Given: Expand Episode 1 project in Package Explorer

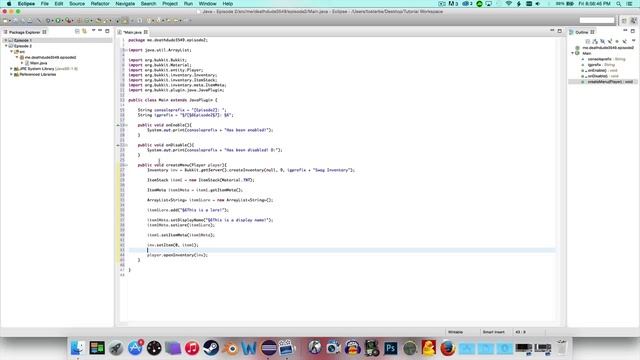Looking at the screenshot, I should 6,40.
